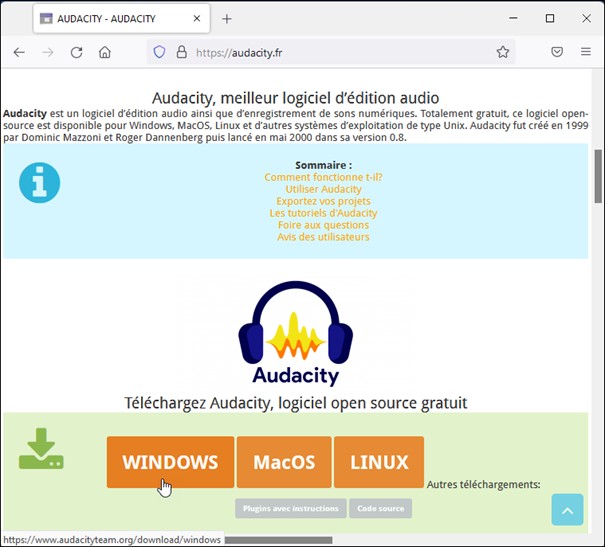
Task: Open the Firefox hamburger menu
Action: (x=586, y=52)
